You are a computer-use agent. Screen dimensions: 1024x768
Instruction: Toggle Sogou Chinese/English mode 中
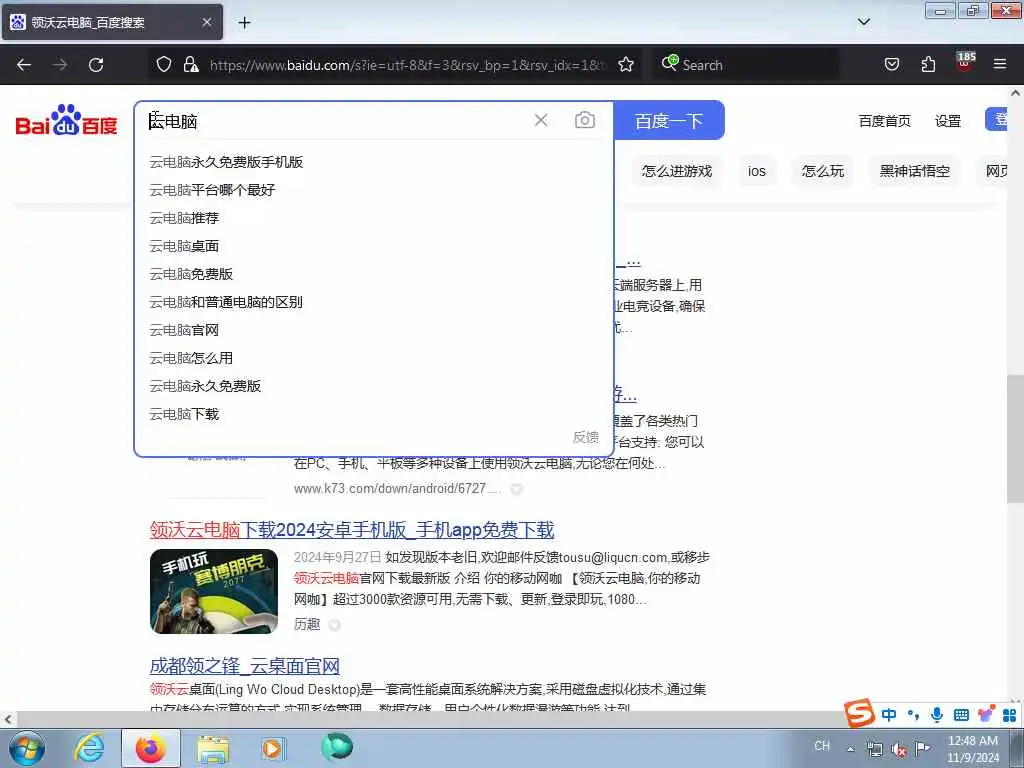coord(889,714)
